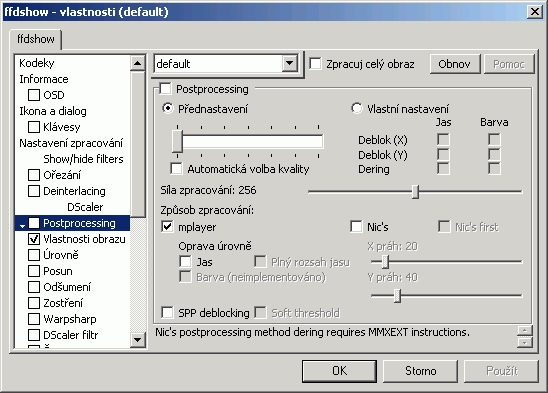Click the arrow beside Postprocessing list item

click(22, 226)
